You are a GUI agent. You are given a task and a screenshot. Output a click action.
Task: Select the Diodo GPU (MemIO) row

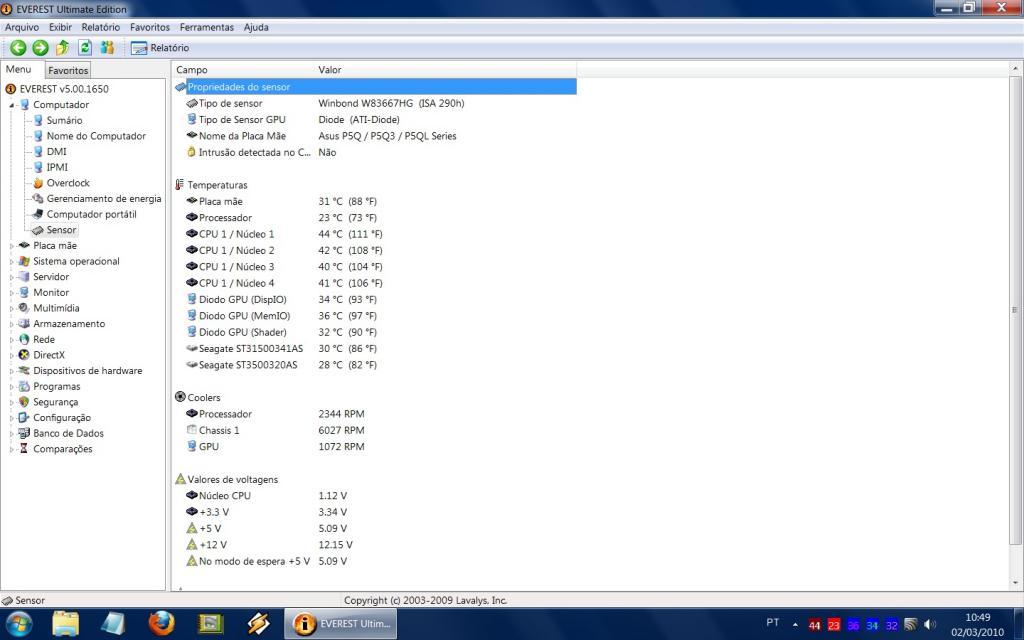375,315
